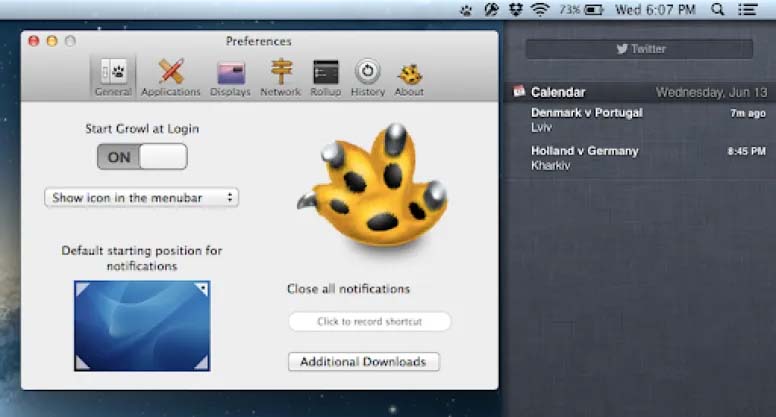
Task: Select bottom-left corner notification position
Action: click(x=83, y=363)
